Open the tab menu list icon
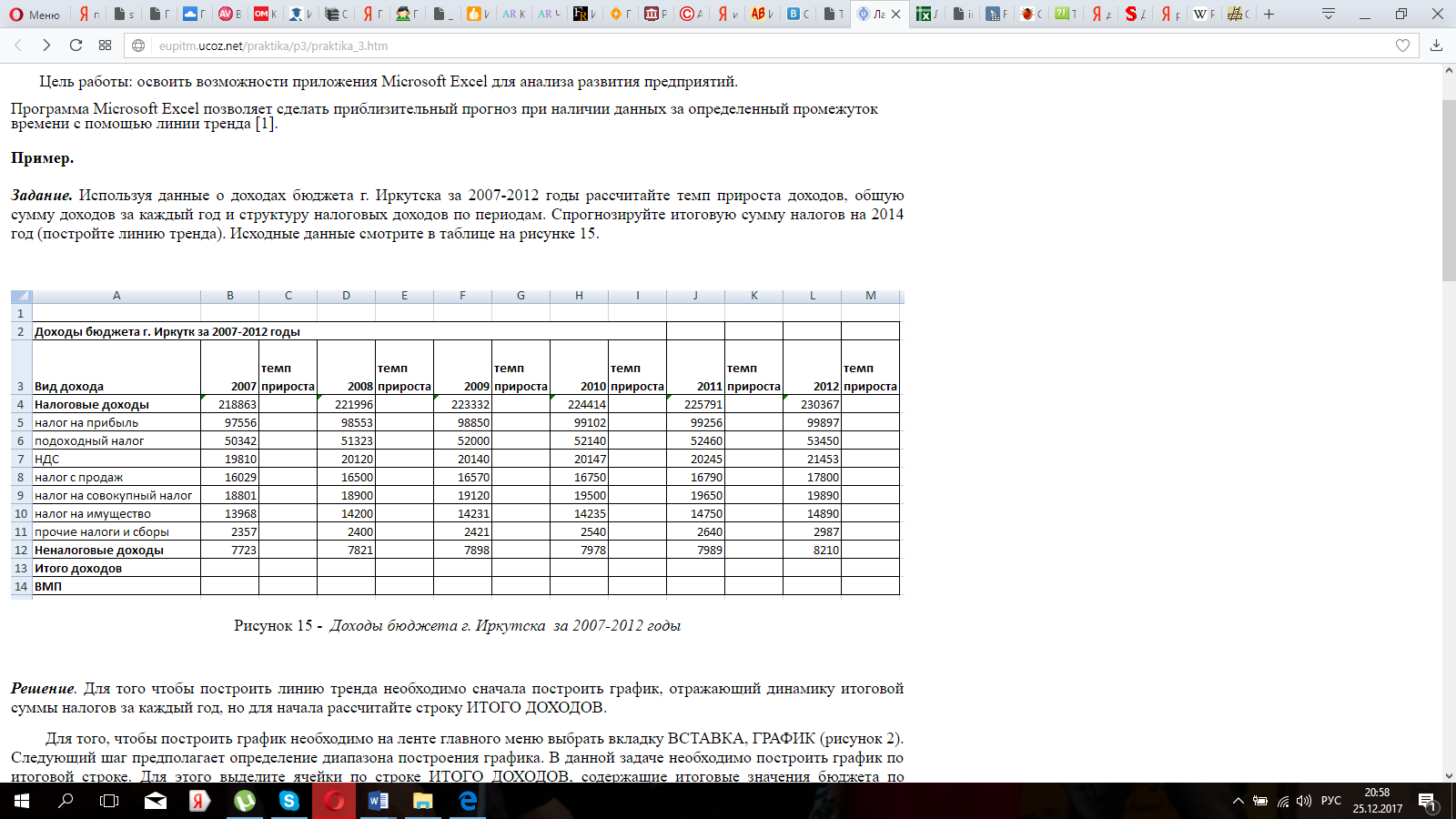This screenshot has width=1456, height=819. point(1329,14)
